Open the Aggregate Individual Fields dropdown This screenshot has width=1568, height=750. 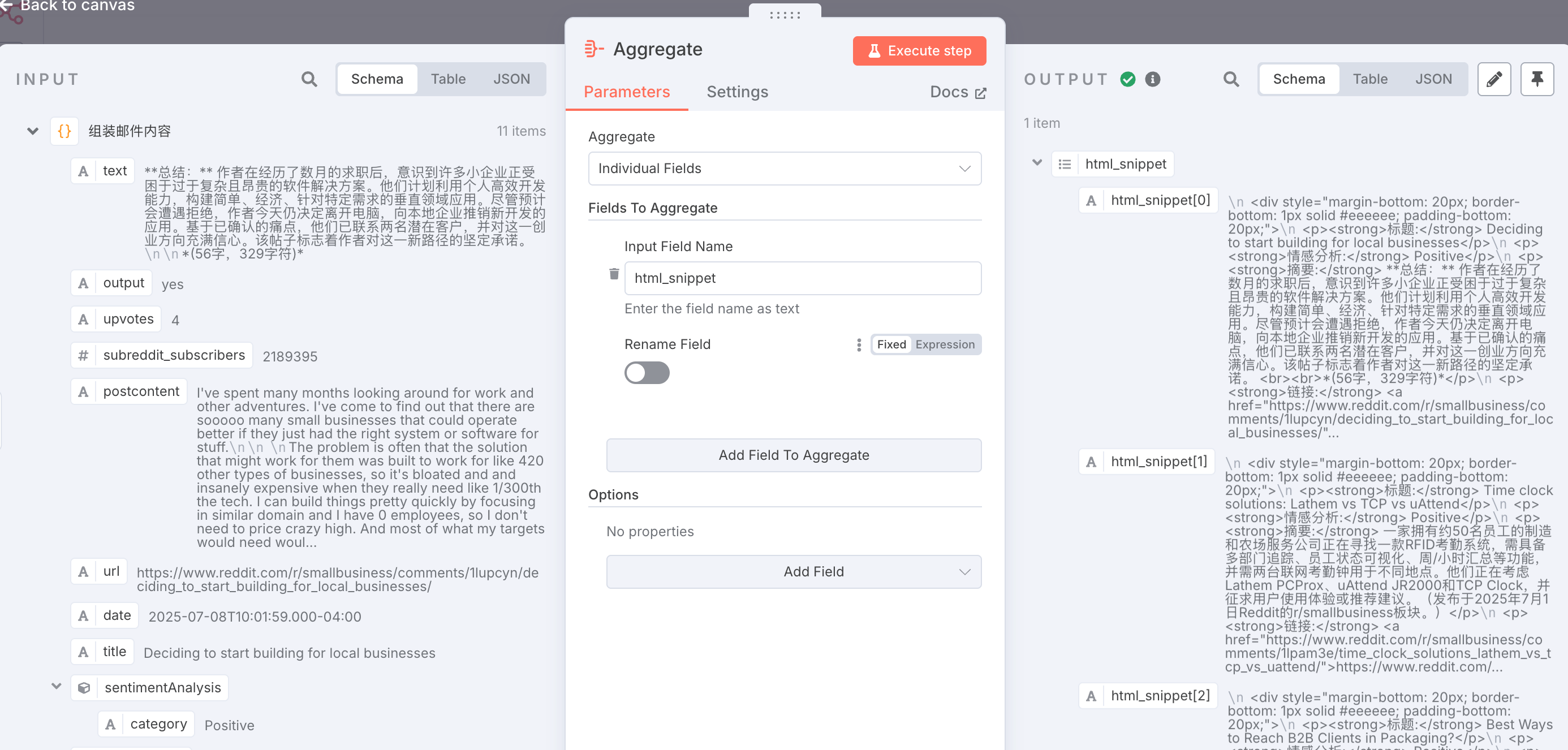click(x=784, y=169)
